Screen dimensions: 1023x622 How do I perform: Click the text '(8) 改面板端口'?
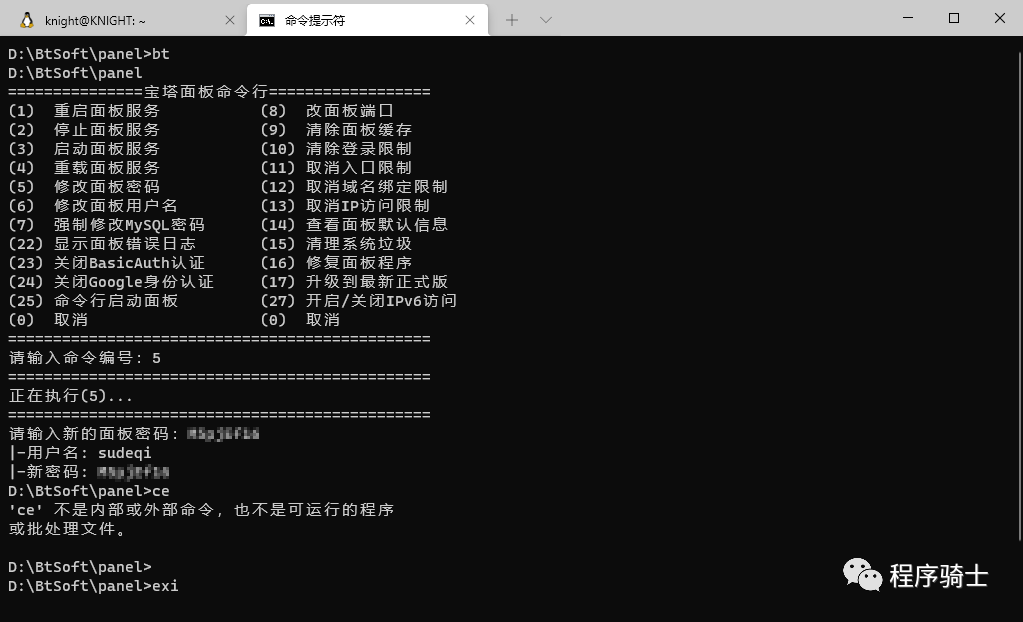pyautogui.click(x=327, y=111)
